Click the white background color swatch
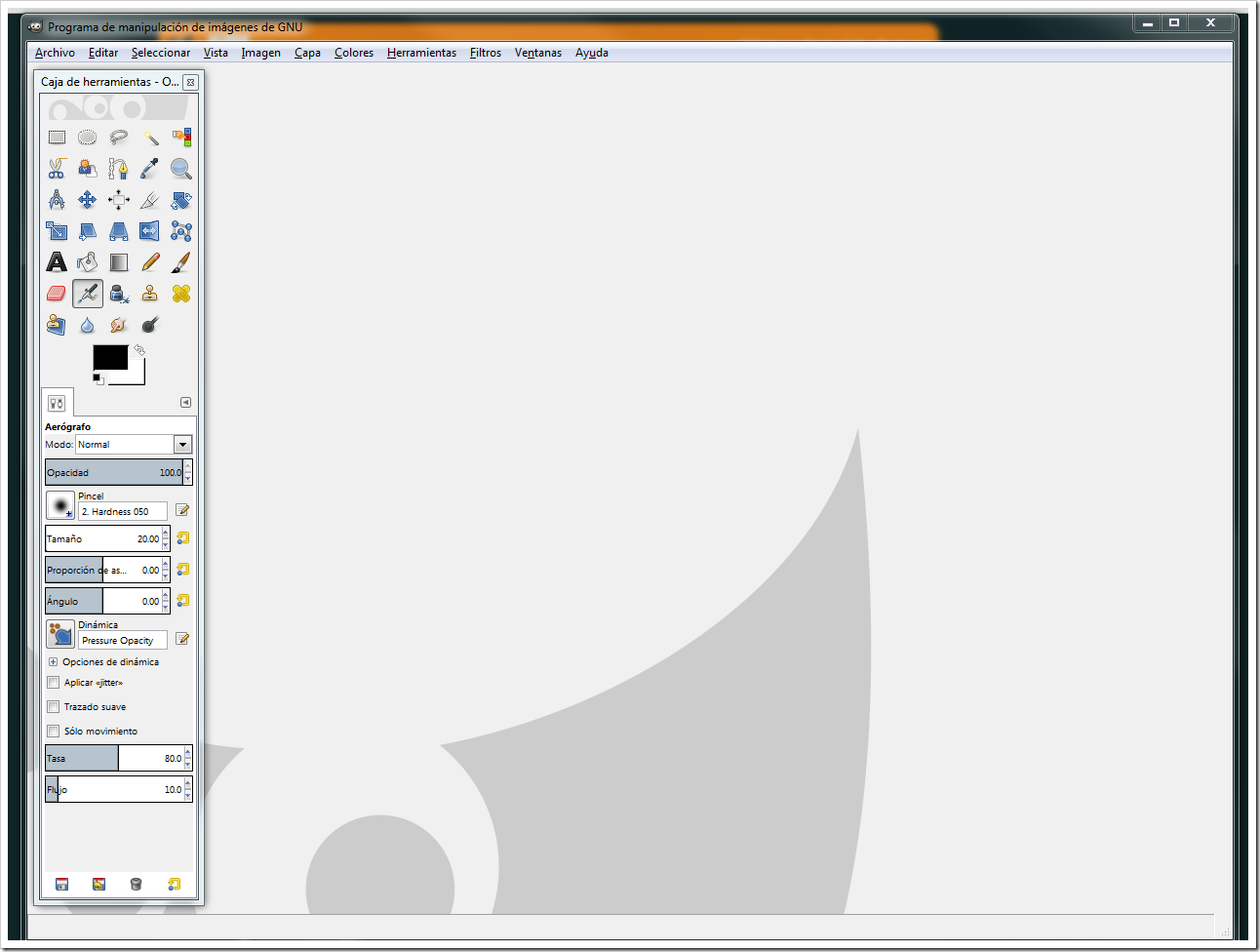Screen dimensions: 1260x952 click(x=138, y=376)
